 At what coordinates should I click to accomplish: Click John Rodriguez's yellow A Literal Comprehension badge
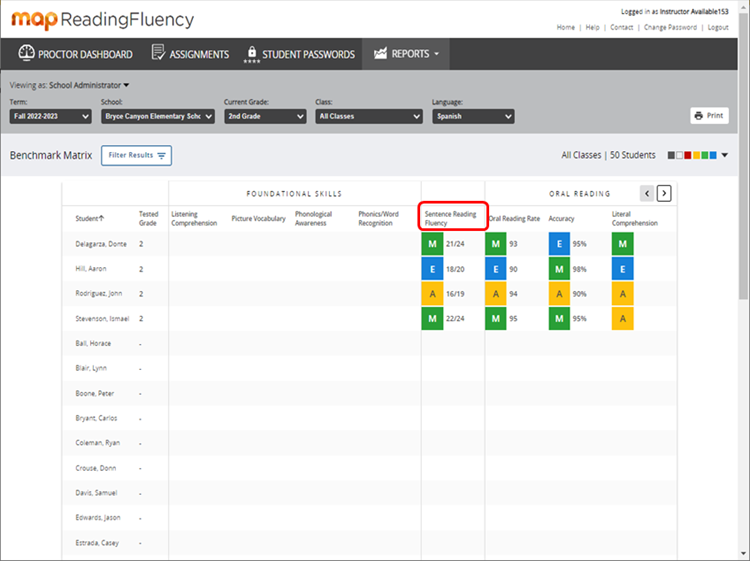[x=622, y=293]
